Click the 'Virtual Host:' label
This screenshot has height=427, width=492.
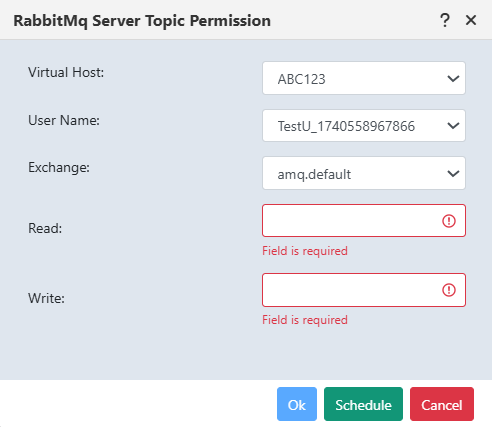[66, 72]
